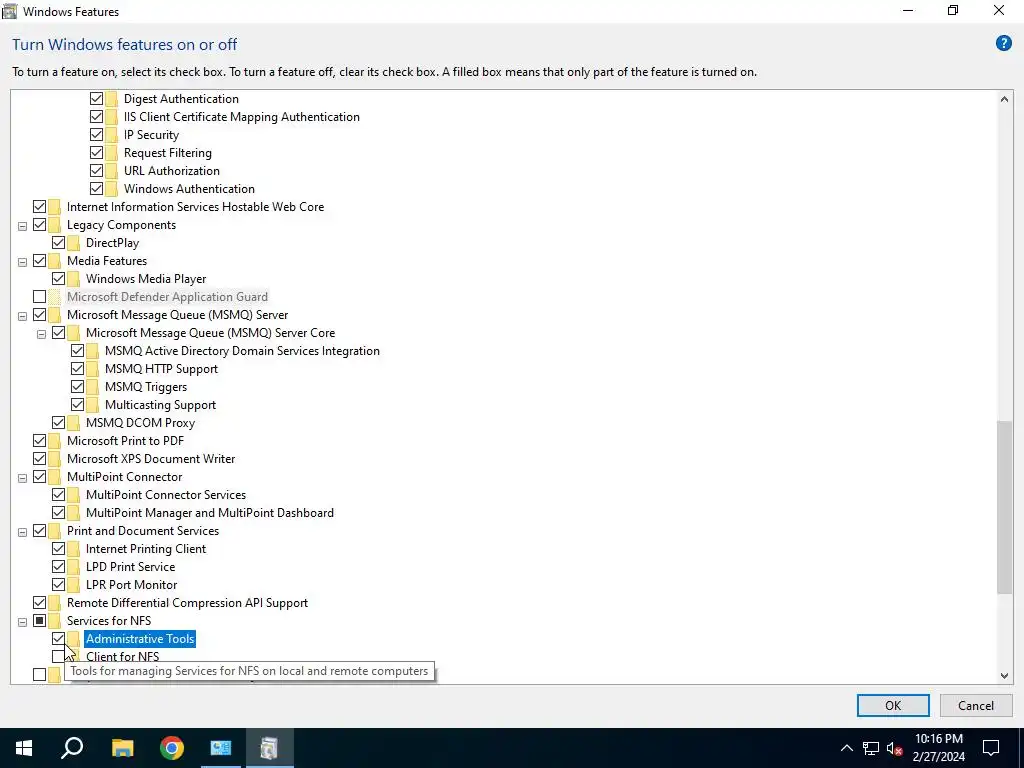Screen dimensions: 1024x768
Task: Click scrollbar down arrow
Action: coord(1004,675)
